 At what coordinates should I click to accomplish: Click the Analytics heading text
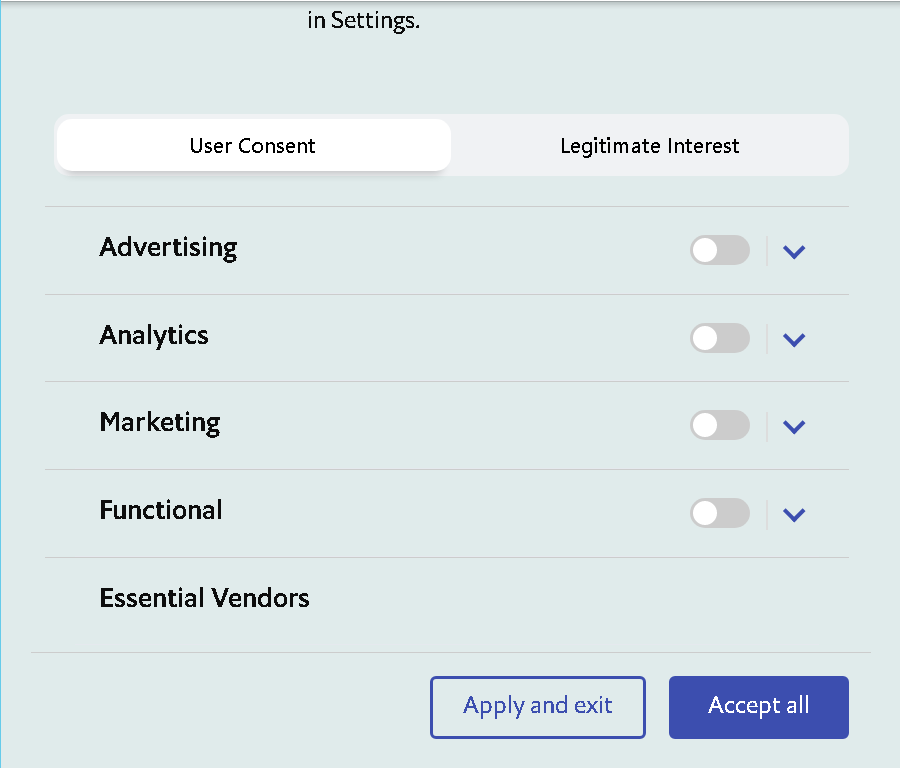(154, 336)
